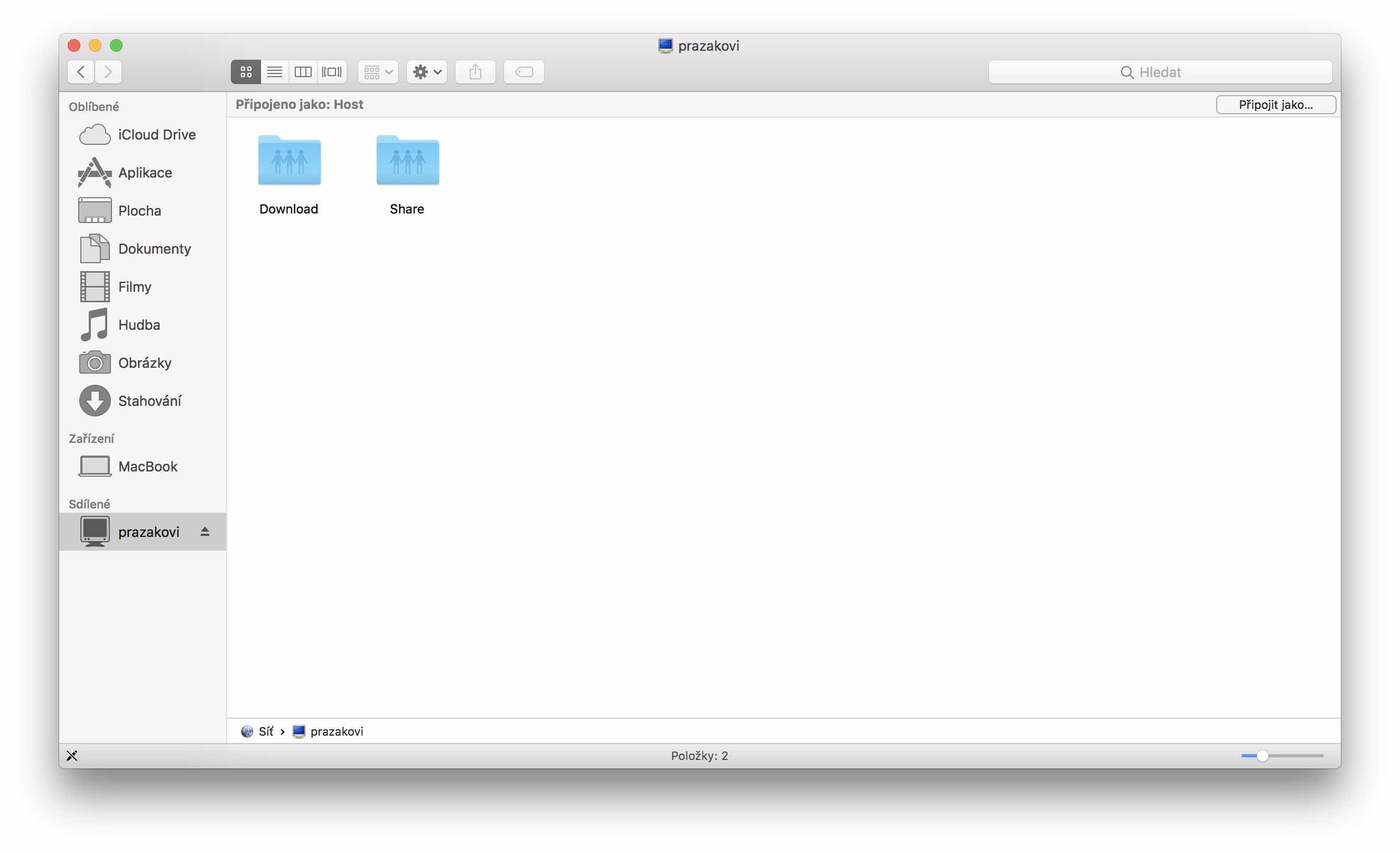Open Stahování folder in sidebar

point(149,401)
